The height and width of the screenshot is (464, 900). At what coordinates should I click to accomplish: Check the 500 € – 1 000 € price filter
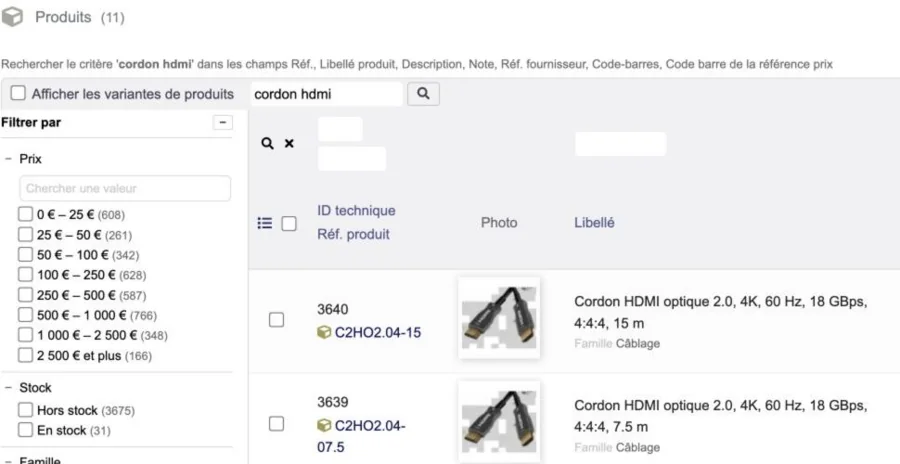point(25,315)
